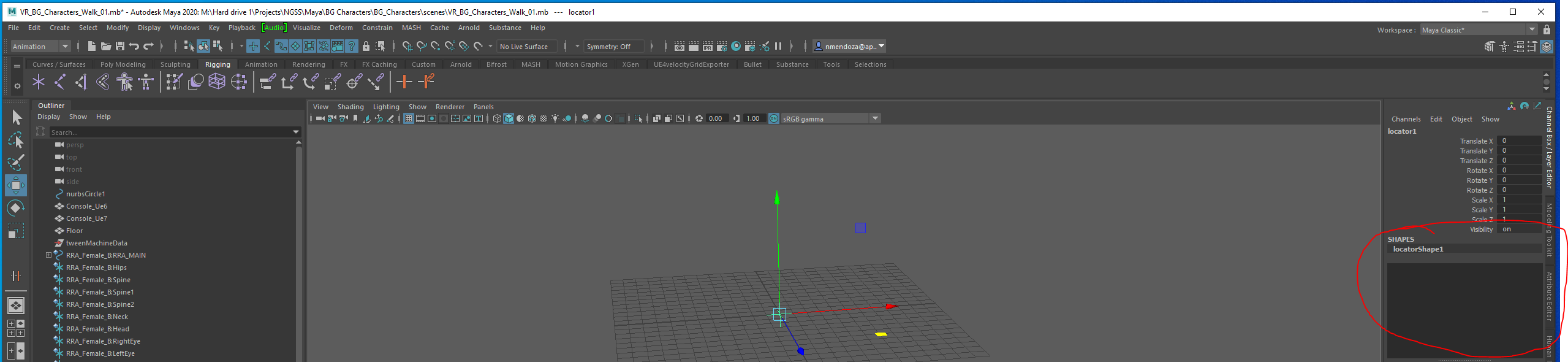
Task: Click the viewport Exposure value field
Action: coord(716,118)
